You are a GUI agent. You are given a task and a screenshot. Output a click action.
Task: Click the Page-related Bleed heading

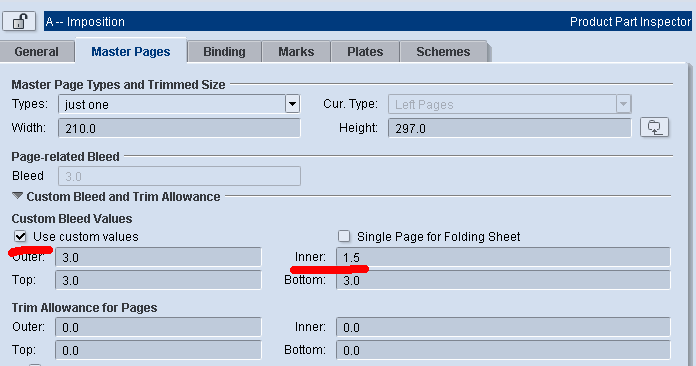(x=65, y=157)
